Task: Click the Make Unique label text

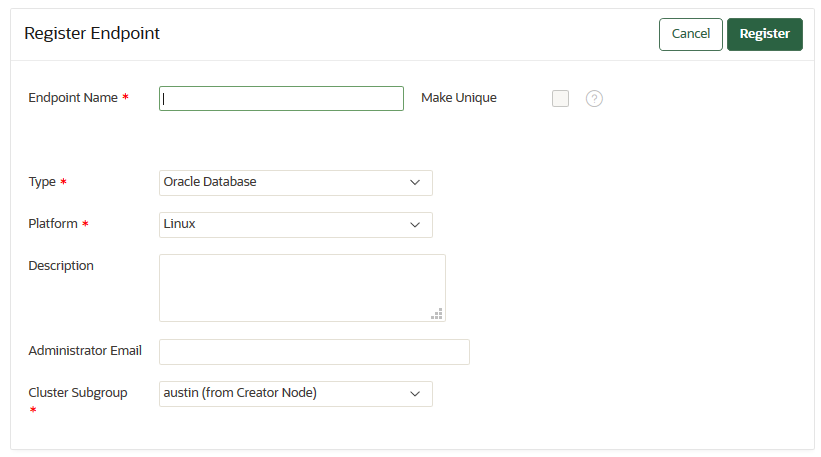Action: click(x=459, y=98)
